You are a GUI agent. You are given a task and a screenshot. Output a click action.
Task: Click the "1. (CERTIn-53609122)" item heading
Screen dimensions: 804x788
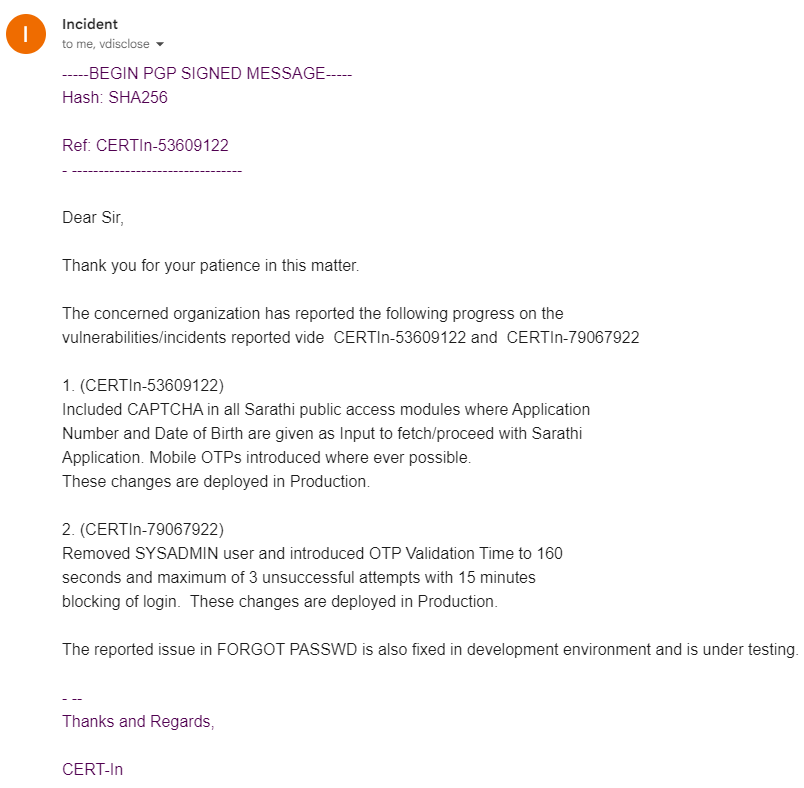pos(142,386)
